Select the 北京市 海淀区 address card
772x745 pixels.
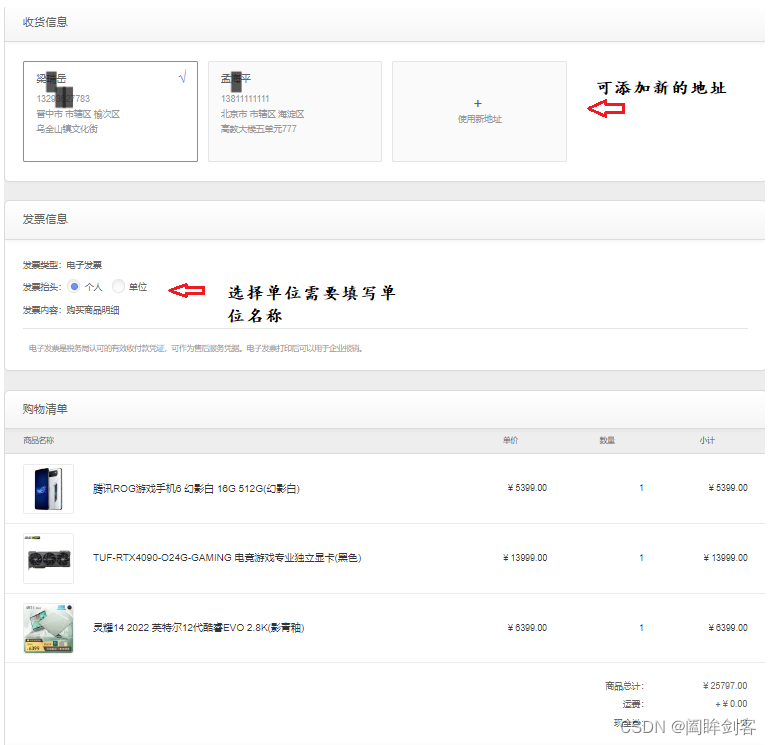295,111
